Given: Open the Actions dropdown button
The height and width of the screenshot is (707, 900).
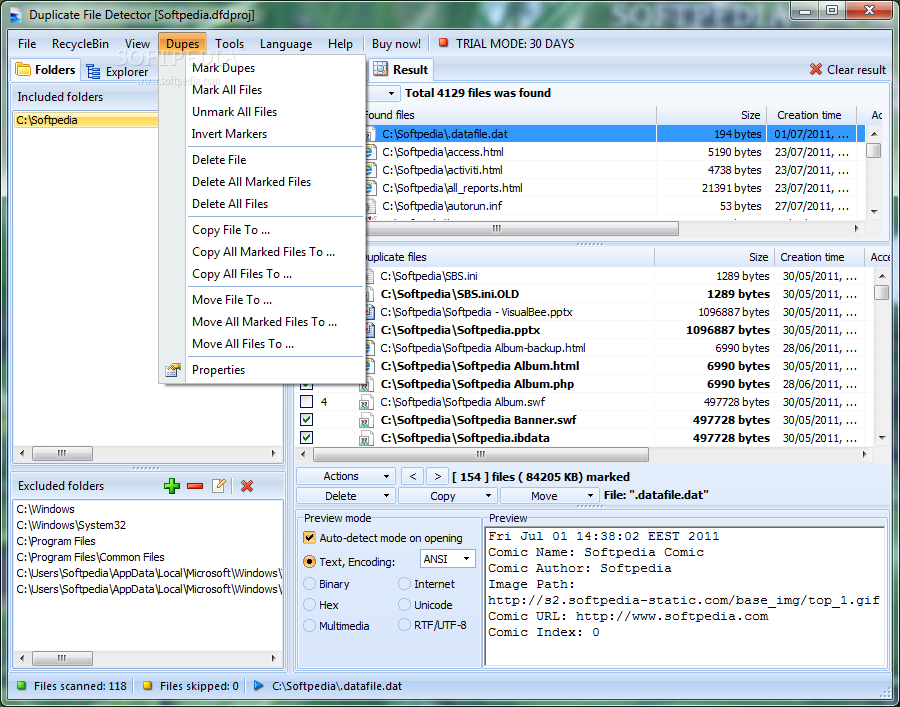Looking at the screenshot, I should pos(346,476).
